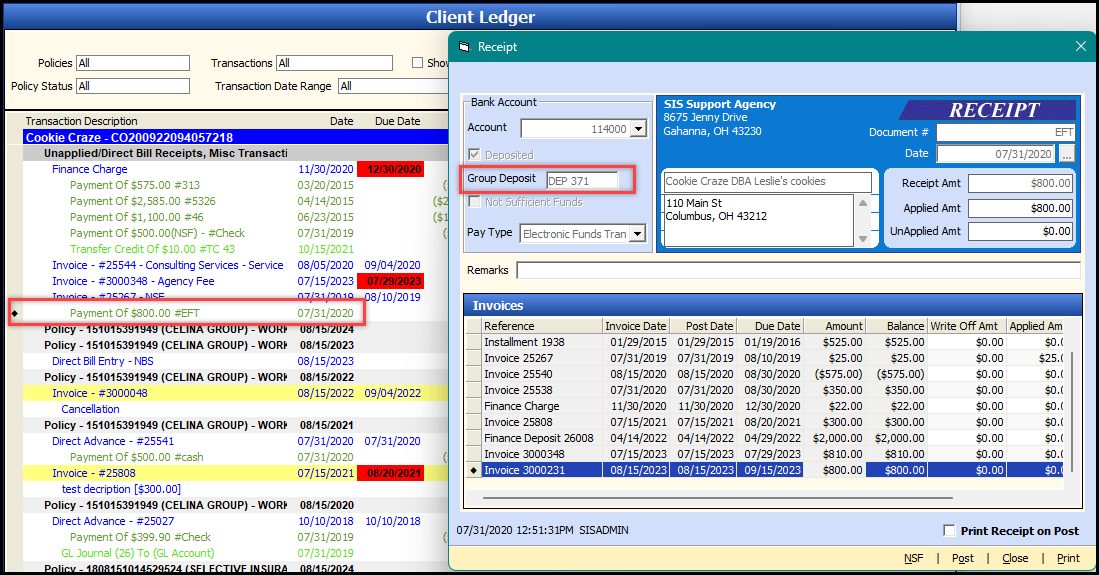Click the UnApplied Amt field
Viewport: 1099px width, 575px height.
1020,231
